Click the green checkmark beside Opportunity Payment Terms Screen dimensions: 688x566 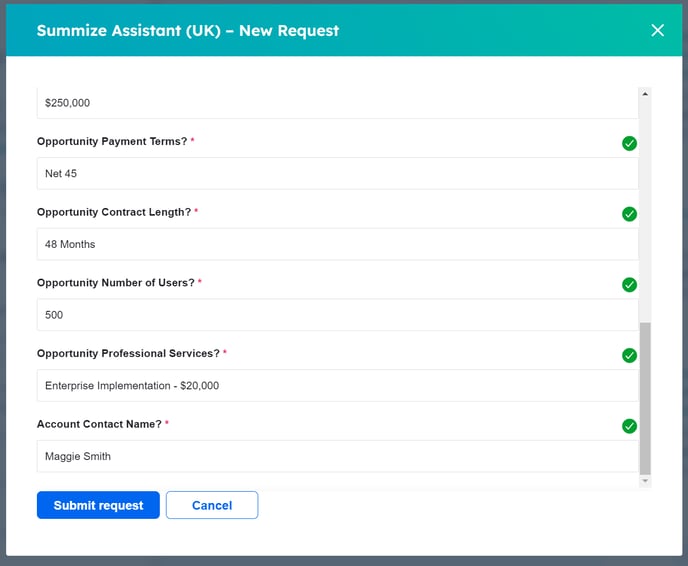(x=629, y=143)
